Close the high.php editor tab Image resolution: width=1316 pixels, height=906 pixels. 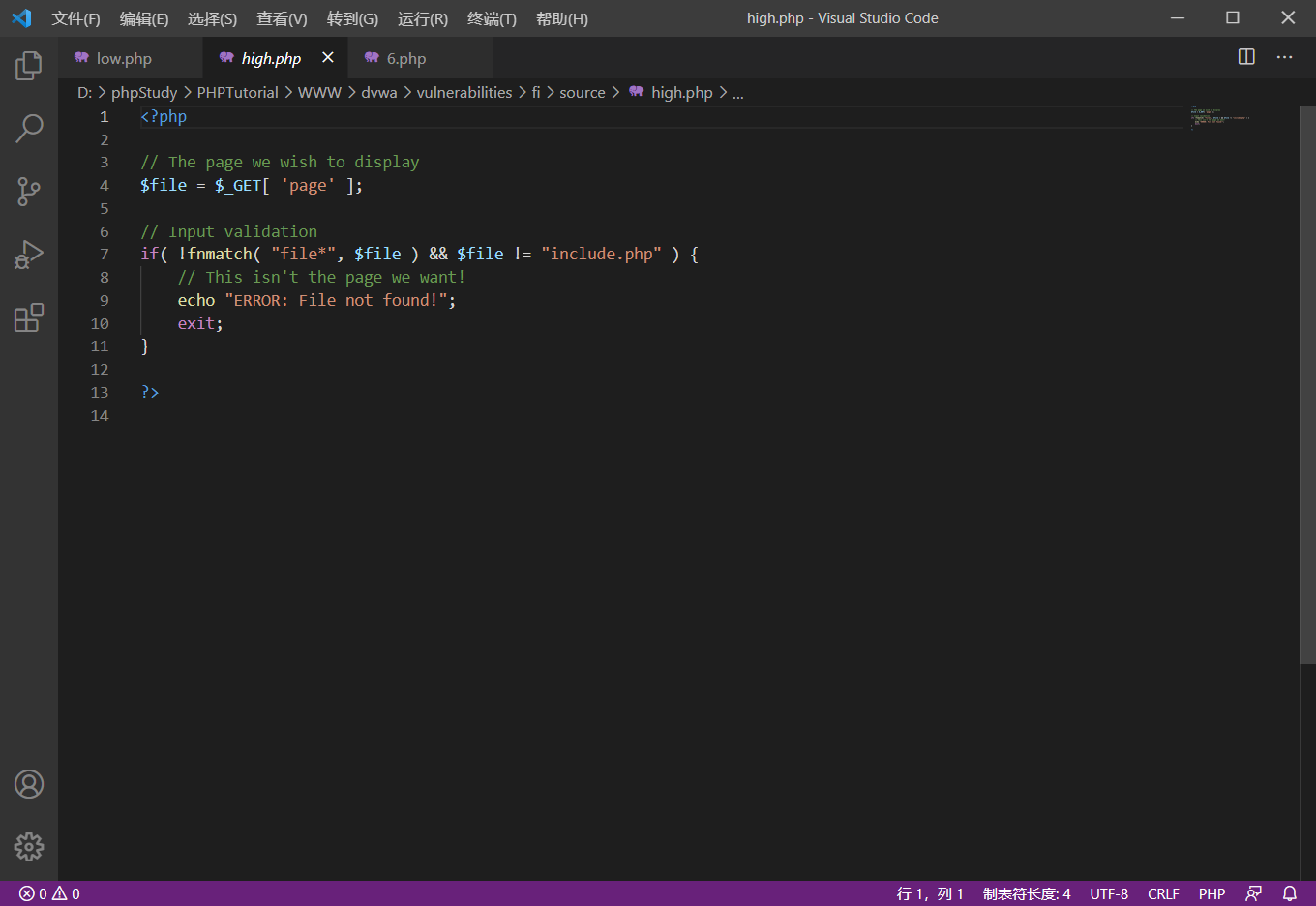pos(328,58)
